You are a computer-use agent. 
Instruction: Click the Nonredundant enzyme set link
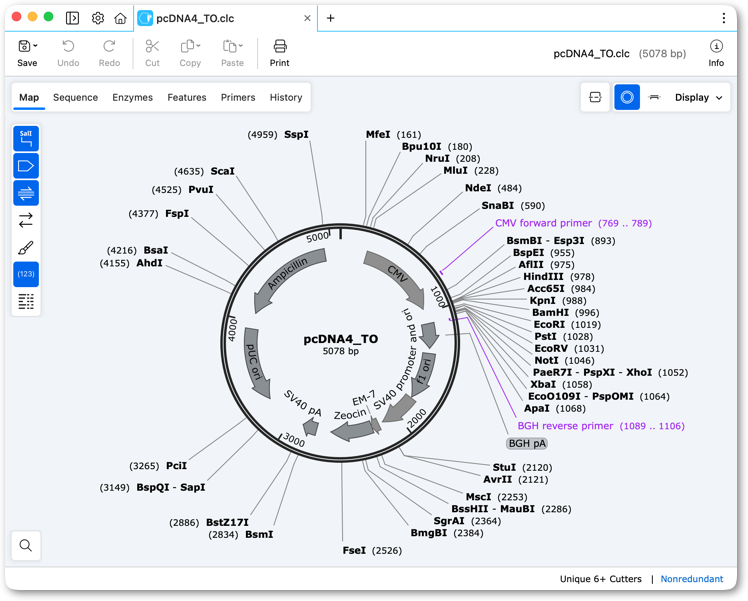[692, 579]
